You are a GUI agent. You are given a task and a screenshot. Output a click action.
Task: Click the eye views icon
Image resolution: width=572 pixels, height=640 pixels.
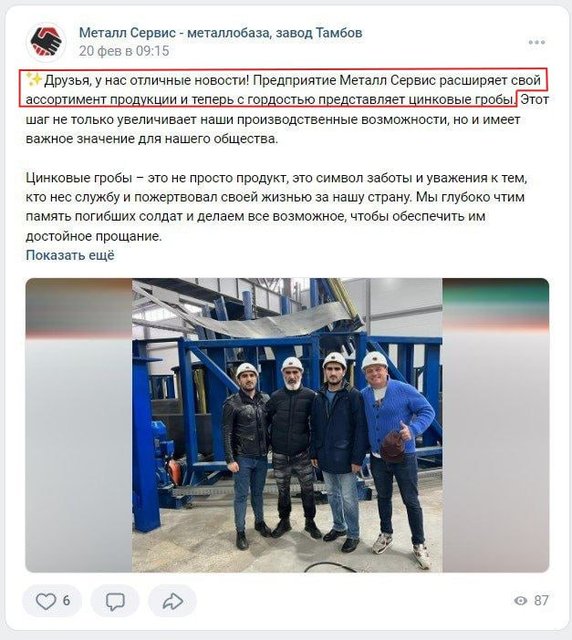pyautogui.click(x=521, y=601)
